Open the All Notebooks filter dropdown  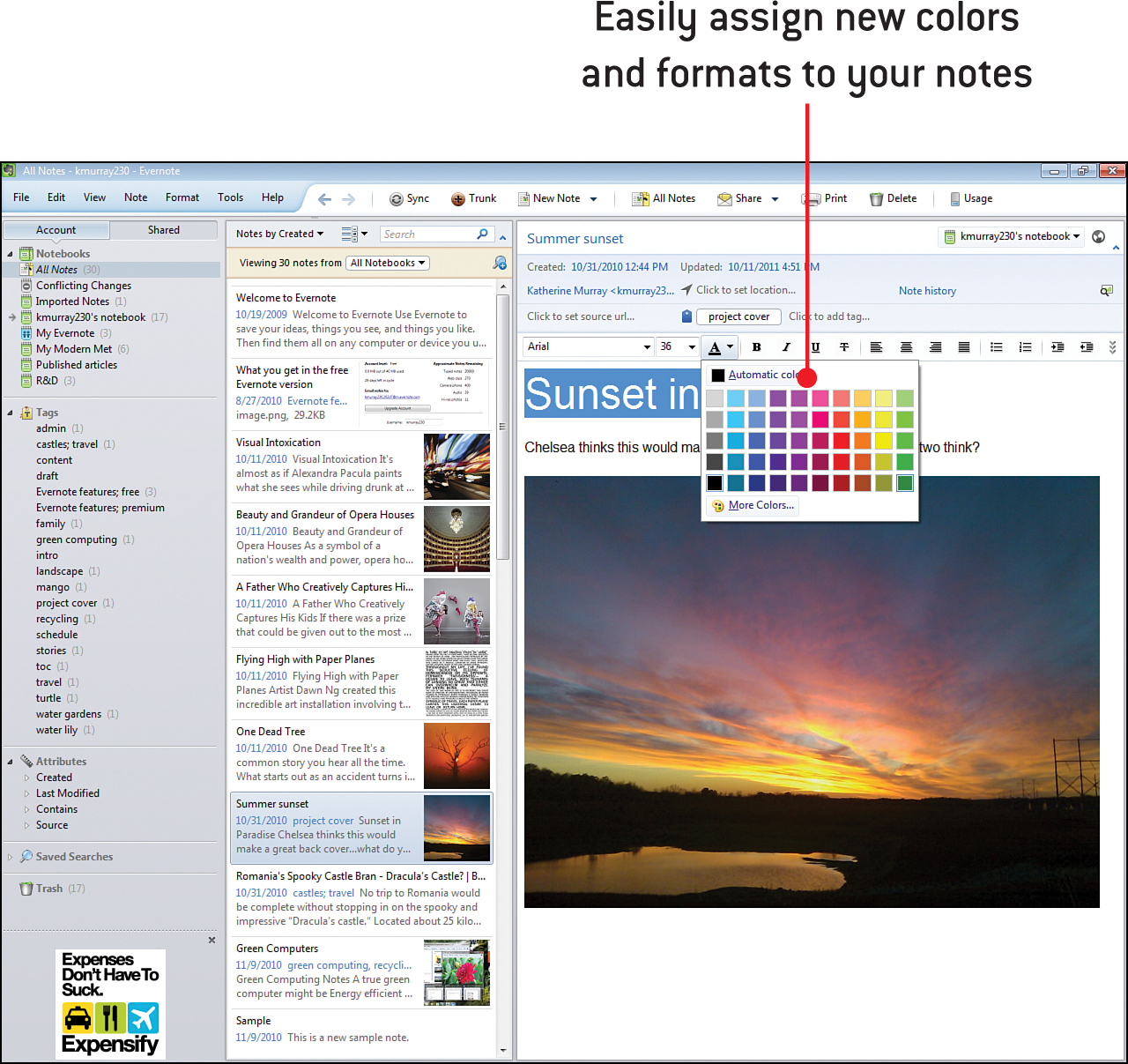[x=388, y=264]
